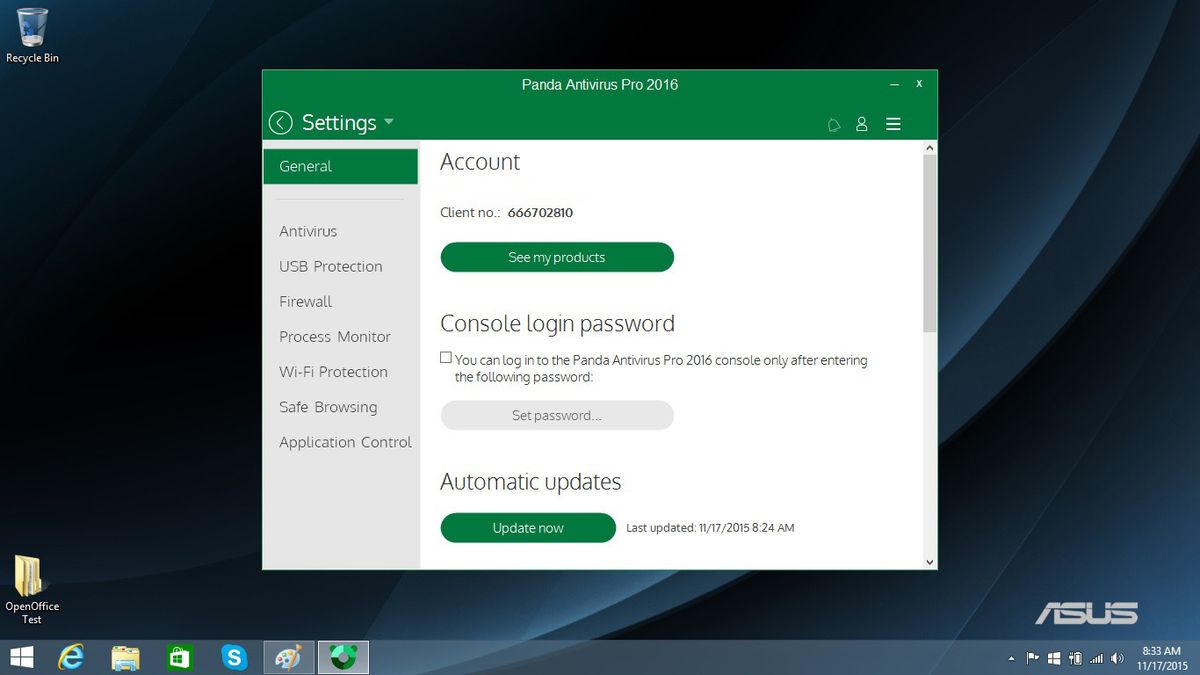Click the scrollbar down arrow
Image resolution: width=1200 pixels, height=675 pixels.
tap(930, 562)
